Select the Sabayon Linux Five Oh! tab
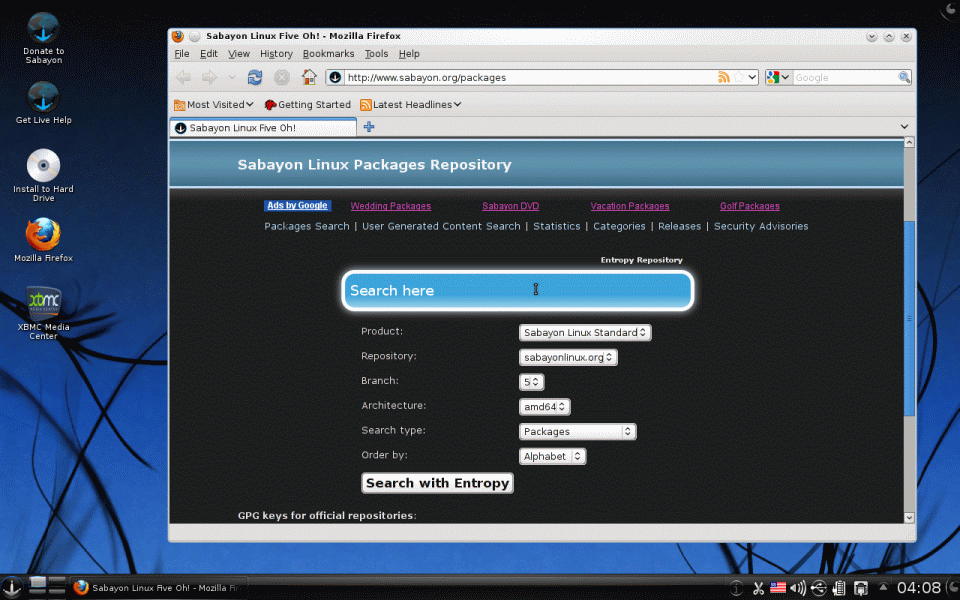This screenshot has height=600, width=960. tap(263, 127)
